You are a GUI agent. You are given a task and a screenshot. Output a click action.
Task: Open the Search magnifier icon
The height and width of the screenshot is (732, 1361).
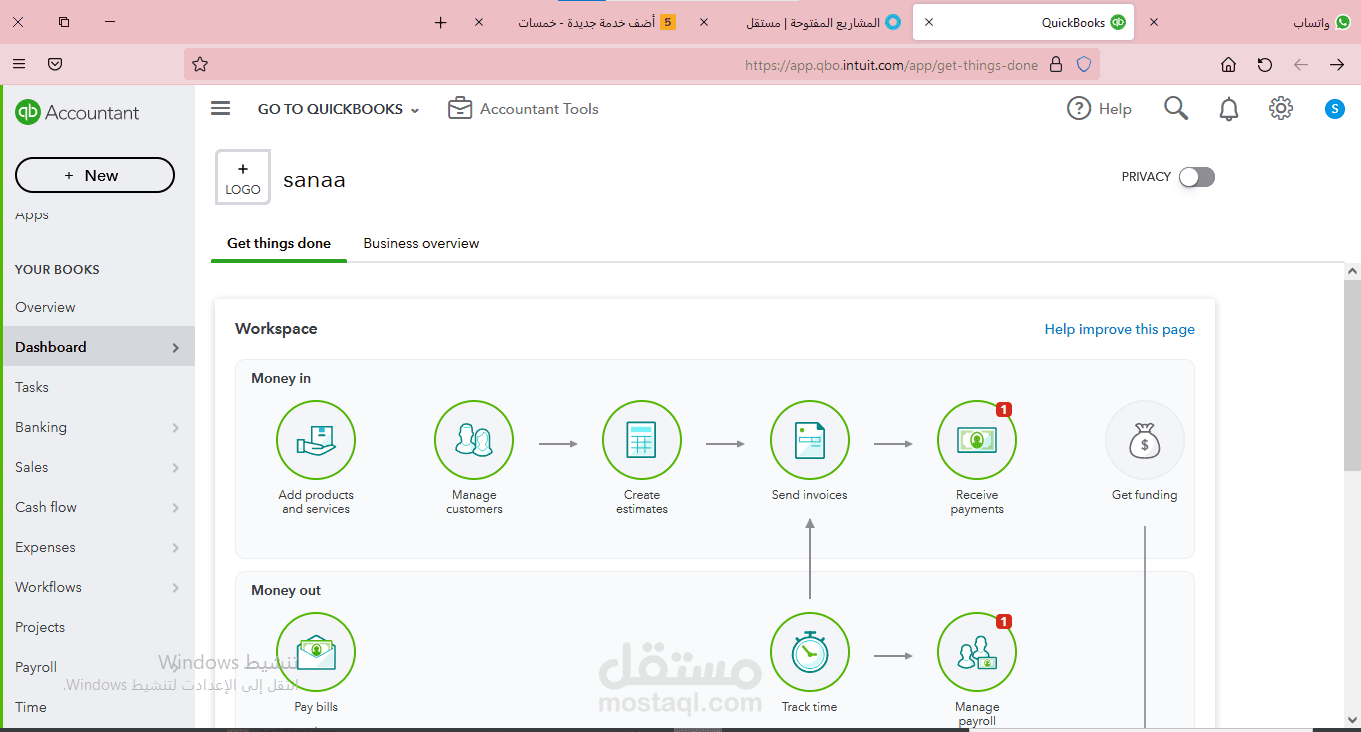[1176, 109]
